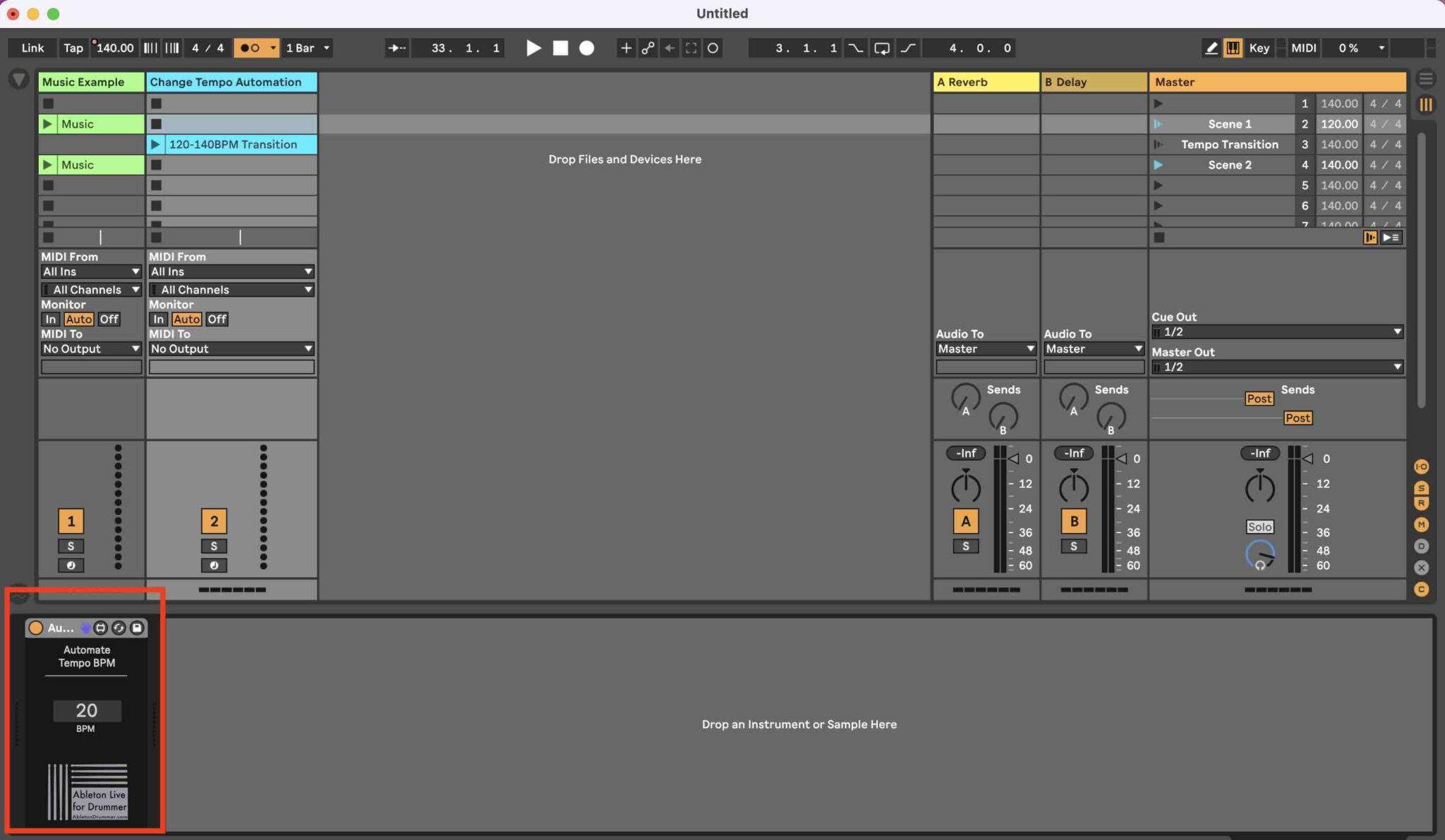The height and width of the screenshot is (840, 1445).
Task: Launch the 120-140BPM Transition clip
Action: [x=156, y=145]
